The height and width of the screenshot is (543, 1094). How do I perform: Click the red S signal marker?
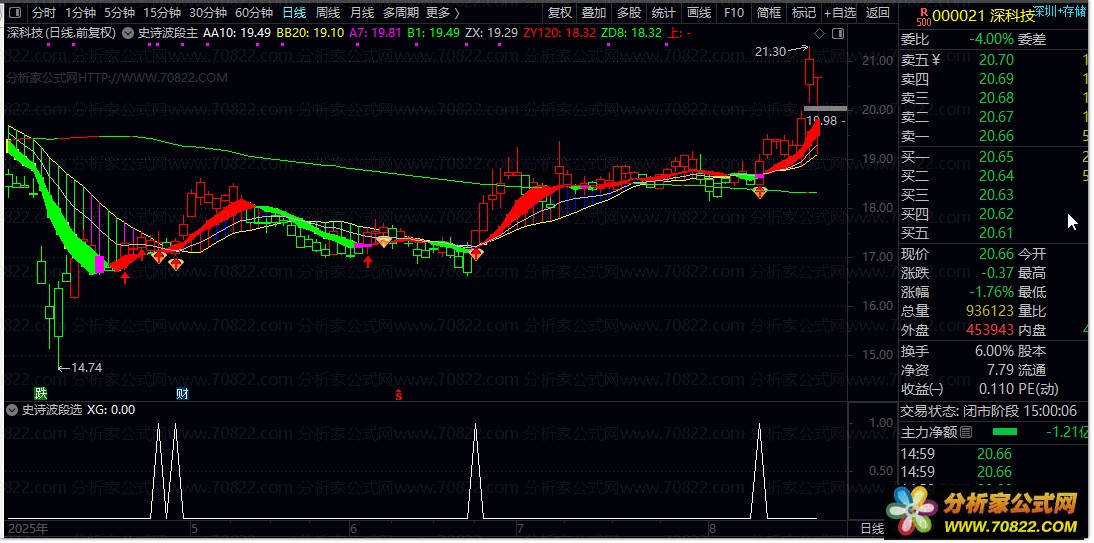point(399,395)
